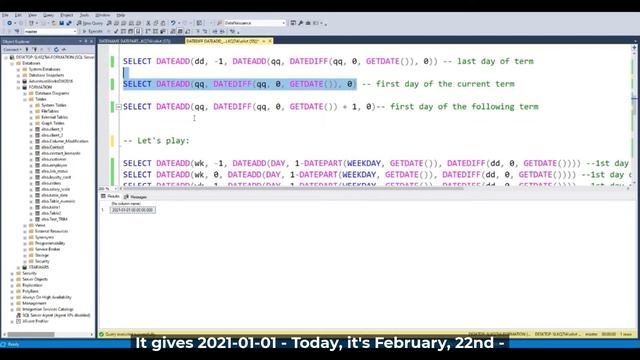The height and width of the screenshot is (360, 640).
Task: Collapse the FORMATION database node
Action: point(18,87)
